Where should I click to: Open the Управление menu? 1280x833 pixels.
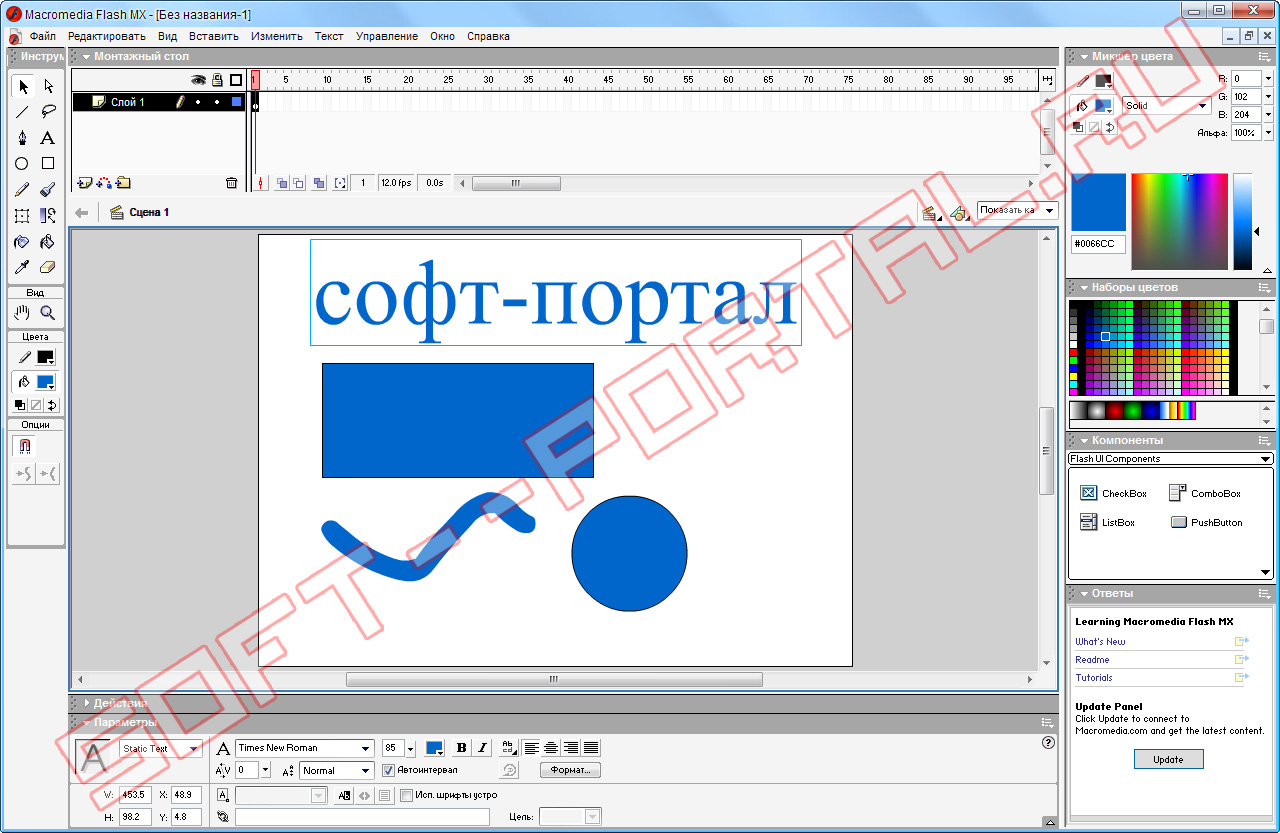pos(387,36)
